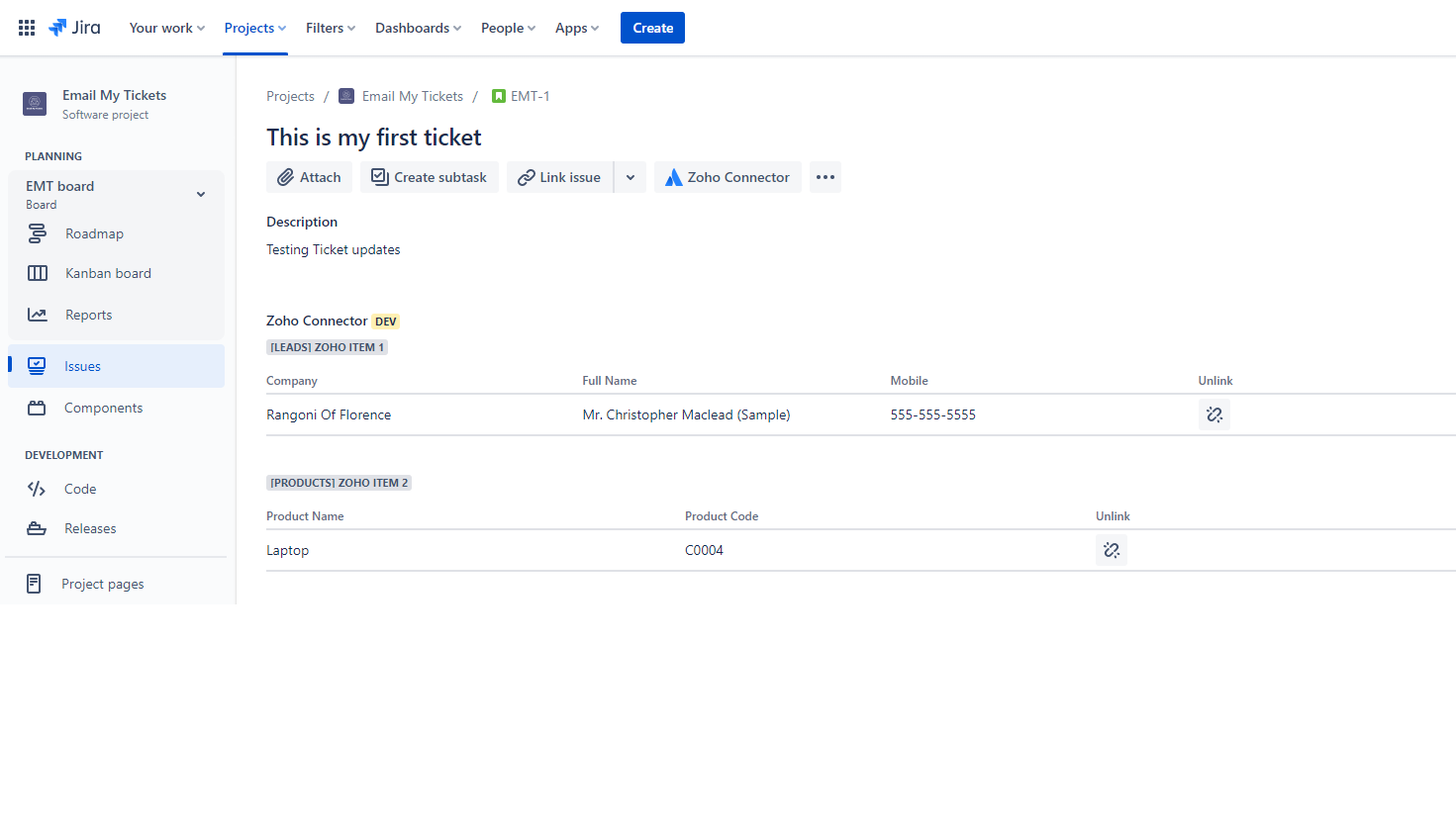Click the Components icon

pyautogui.click(x=37, y=408)
